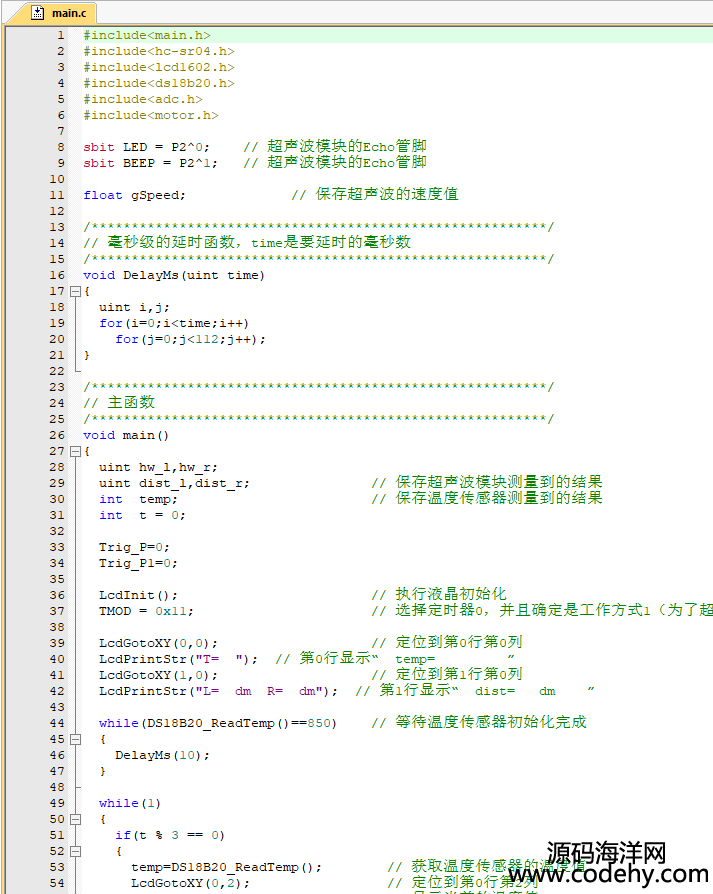Collapse the while block fold at line 45
Screen dimensions: 713x894
click(x=75, y=739)
